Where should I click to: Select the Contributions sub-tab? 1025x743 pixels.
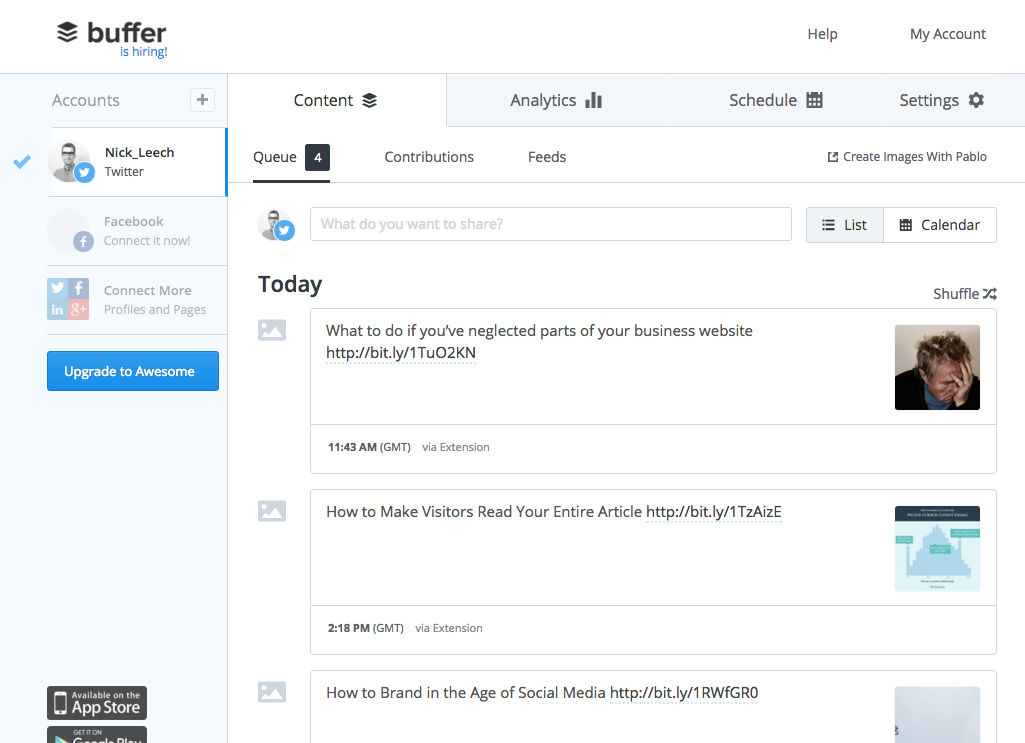click(x=429, y=157)
